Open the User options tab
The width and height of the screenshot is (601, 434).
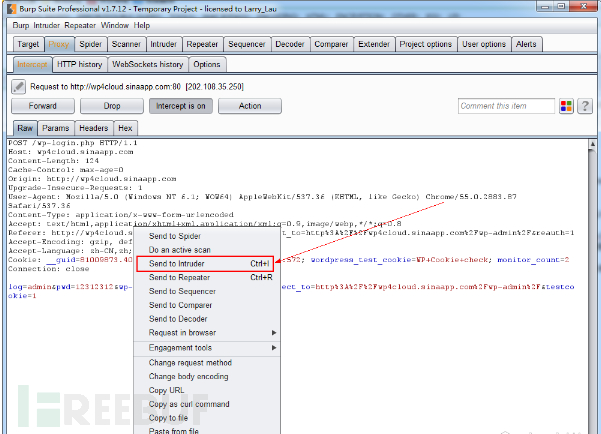pyautogui.click(x=484, y=44)
